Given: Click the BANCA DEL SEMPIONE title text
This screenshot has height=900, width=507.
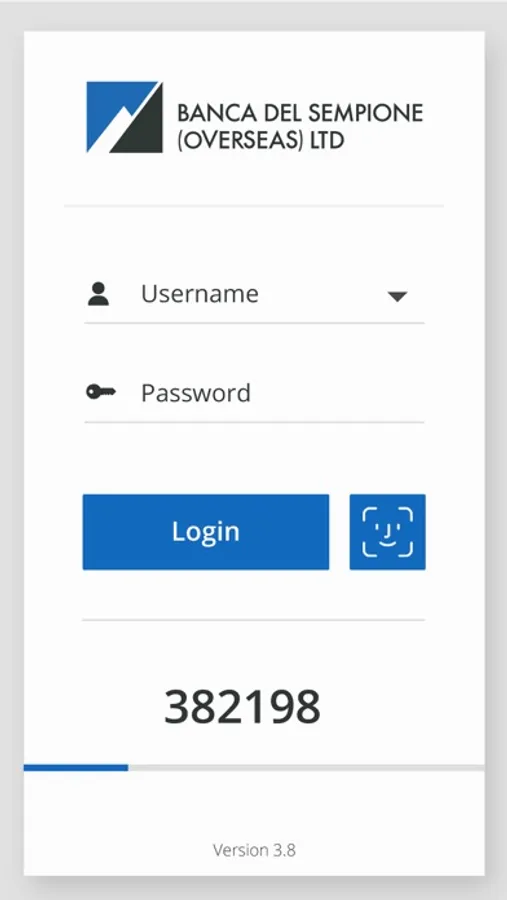Looking at the screenshot, I should [x=300, y=113].
